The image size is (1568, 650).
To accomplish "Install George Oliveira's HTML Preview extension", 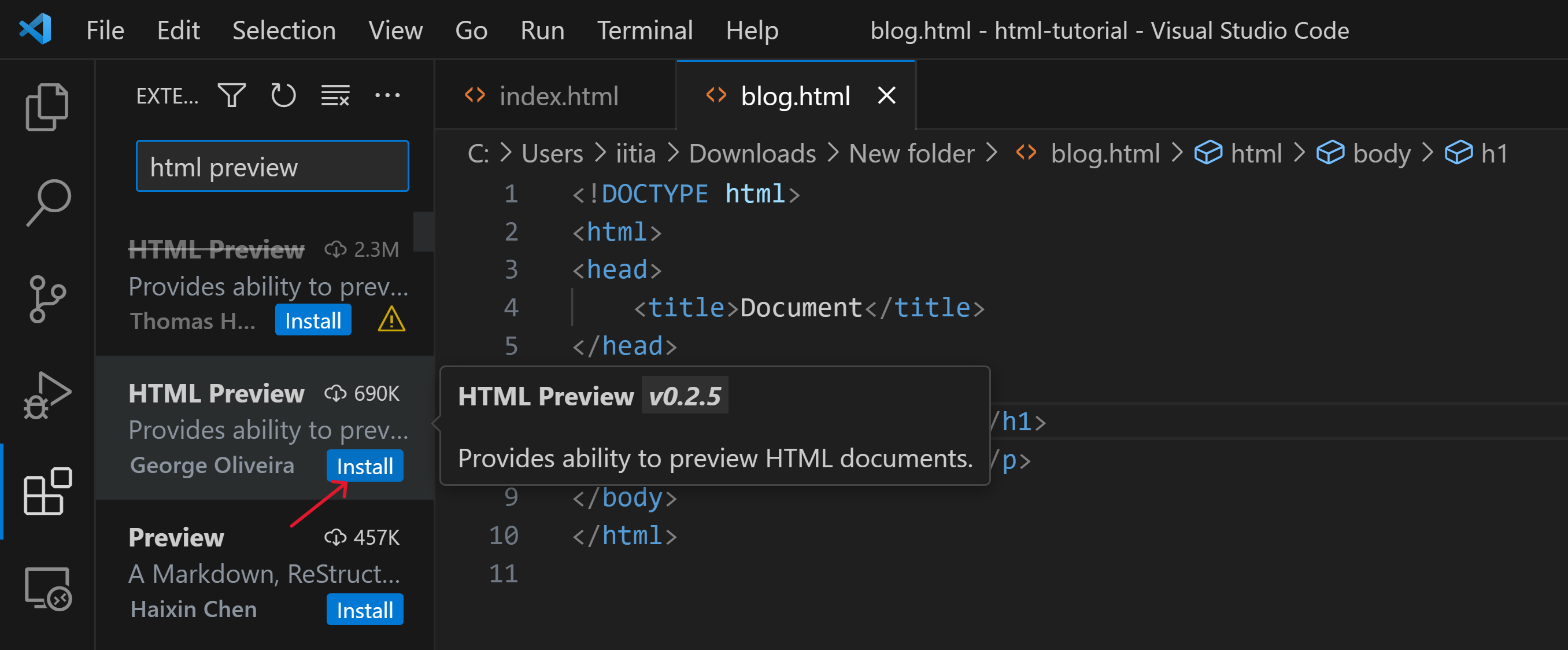I will pyautogui.click(x=365, y=466).
